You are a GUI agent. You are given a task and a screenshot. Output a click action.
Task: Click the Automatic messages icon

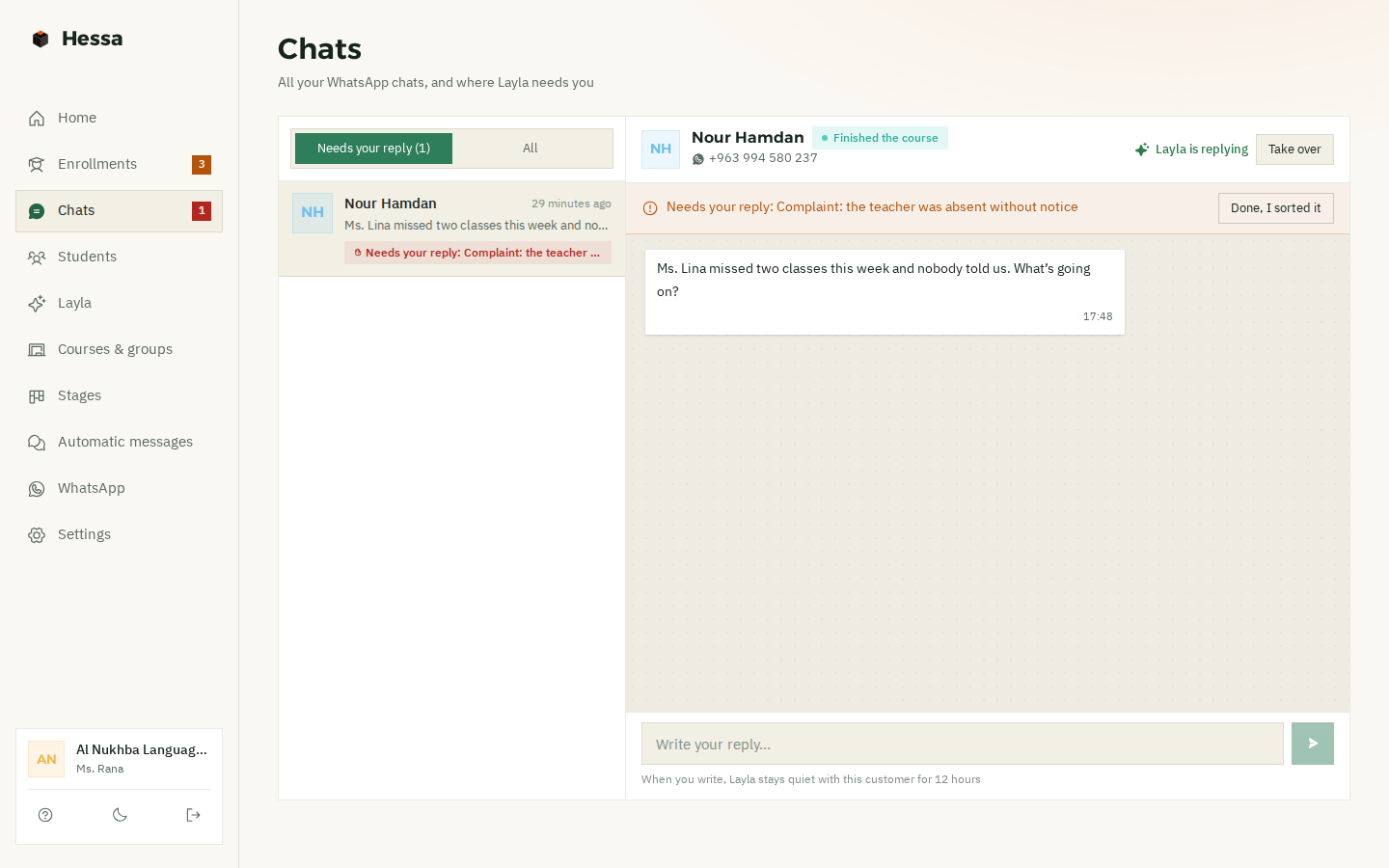click(37, 442)
